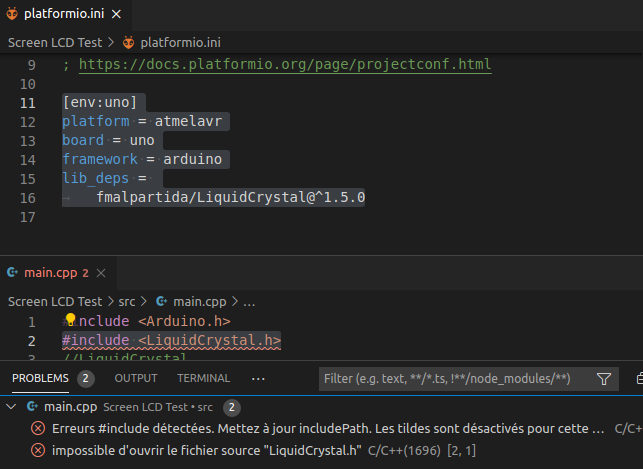Open the OUTPUT panel tab
The image size is (643, 469).
[136, 378]
